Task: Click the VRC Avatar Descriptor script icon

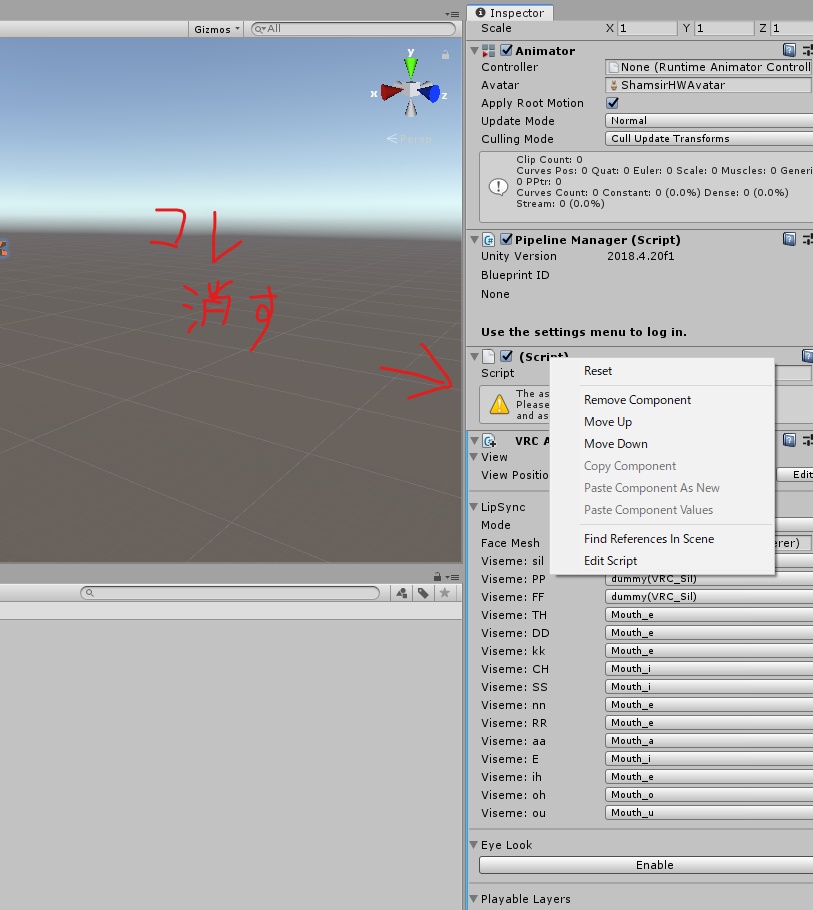Action: (x=489, y=441)
